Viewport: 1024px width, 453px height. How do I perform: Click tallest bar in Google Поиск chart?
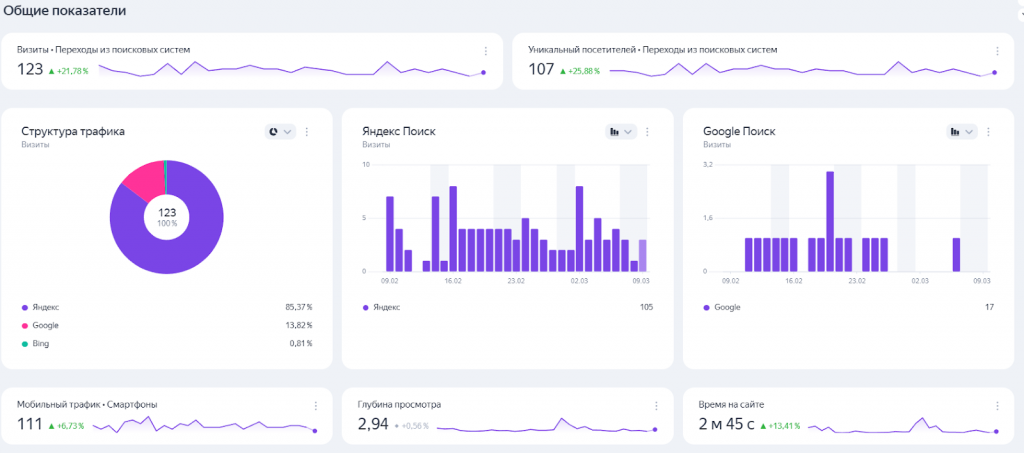[830, 221]
